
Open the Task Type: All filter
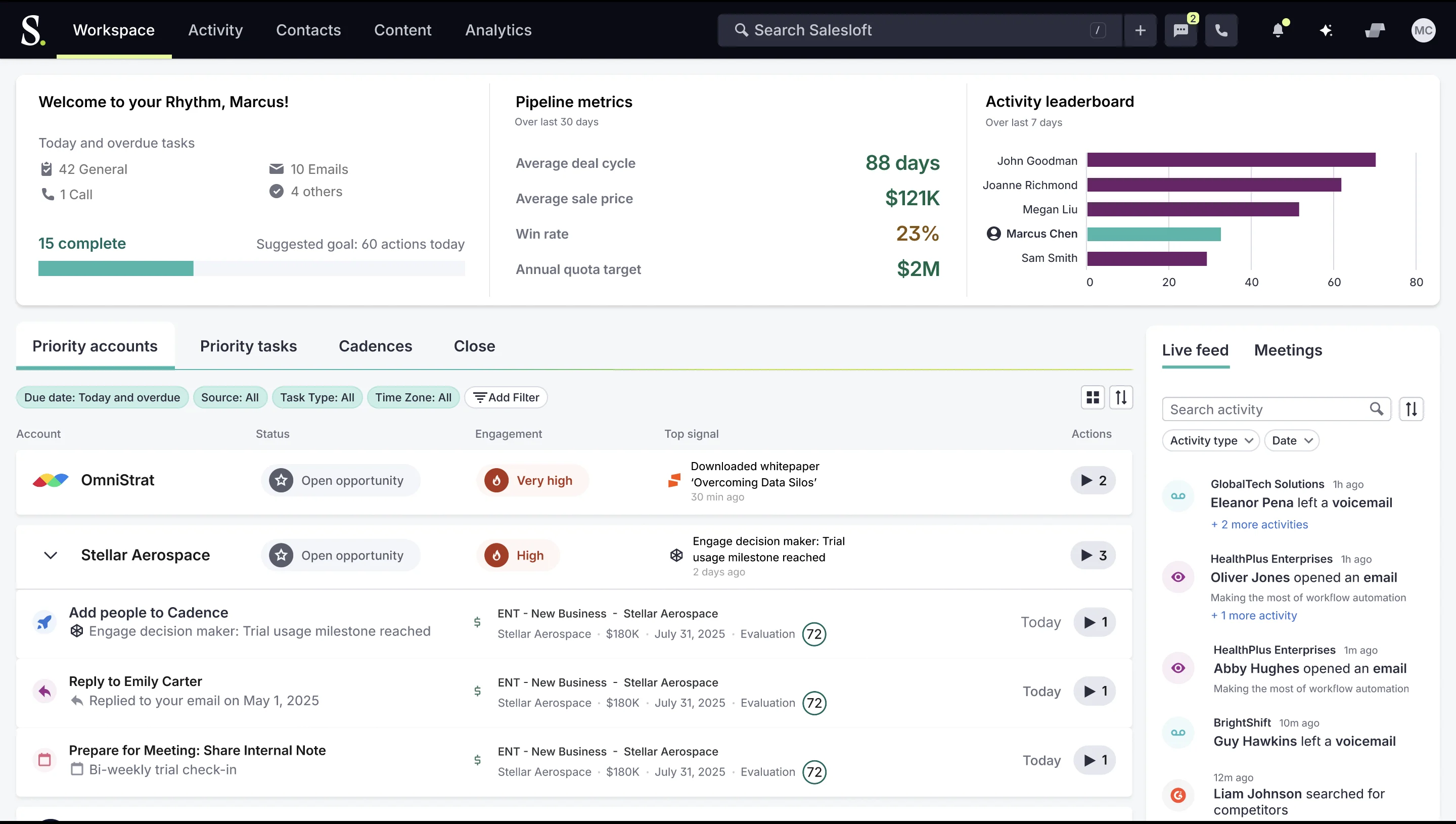point(317,397)
